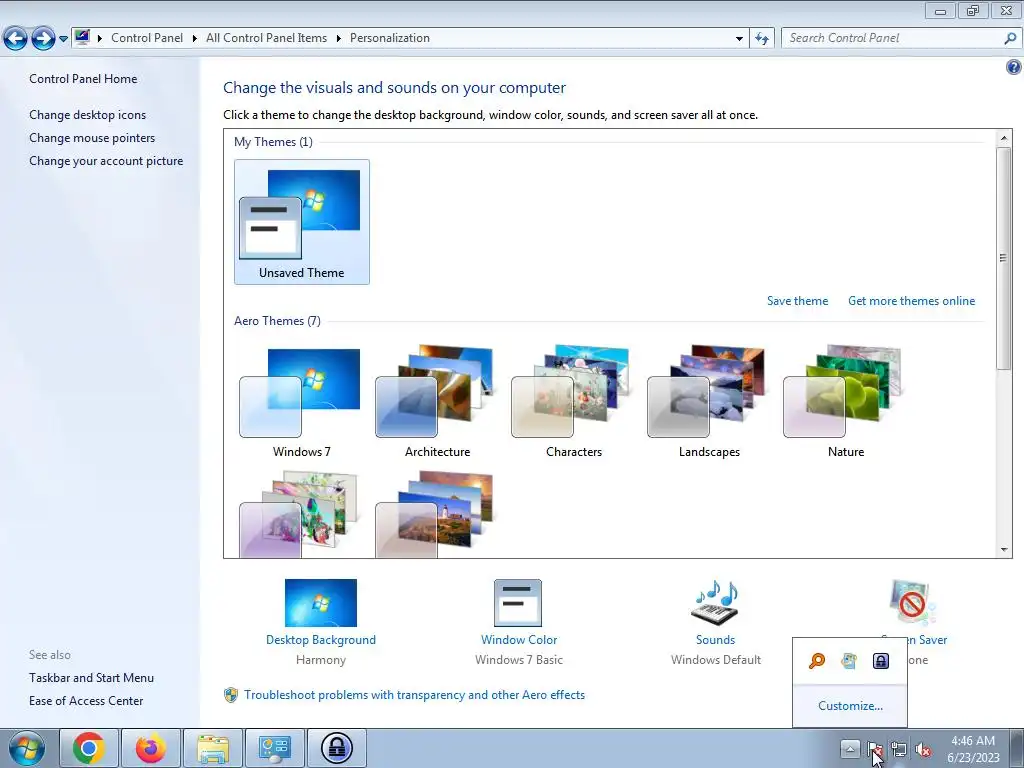Viewport: 1024px width, 768px height.
Task: Open Sounds settings icon
Action: (x=715, y=603)
